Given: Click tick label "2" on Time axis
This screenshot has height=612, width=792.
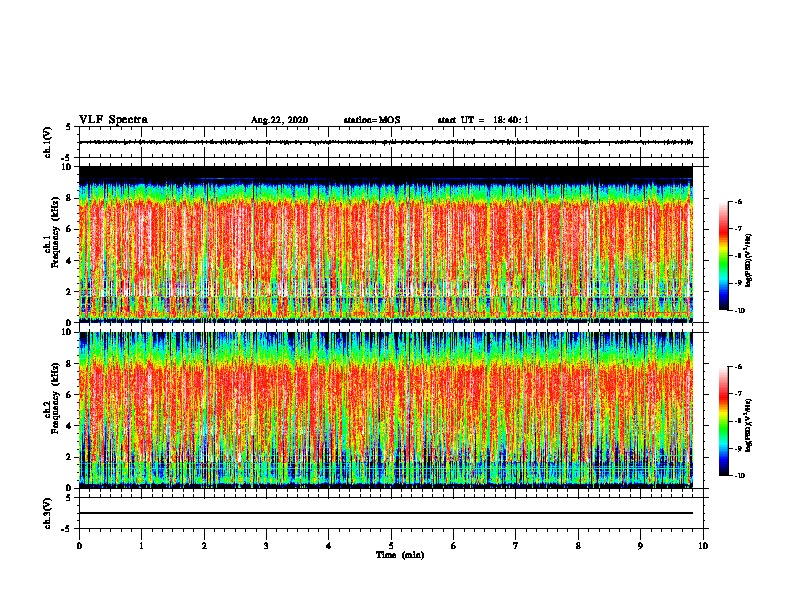Looking at the screenshot, I should point(204,546).
